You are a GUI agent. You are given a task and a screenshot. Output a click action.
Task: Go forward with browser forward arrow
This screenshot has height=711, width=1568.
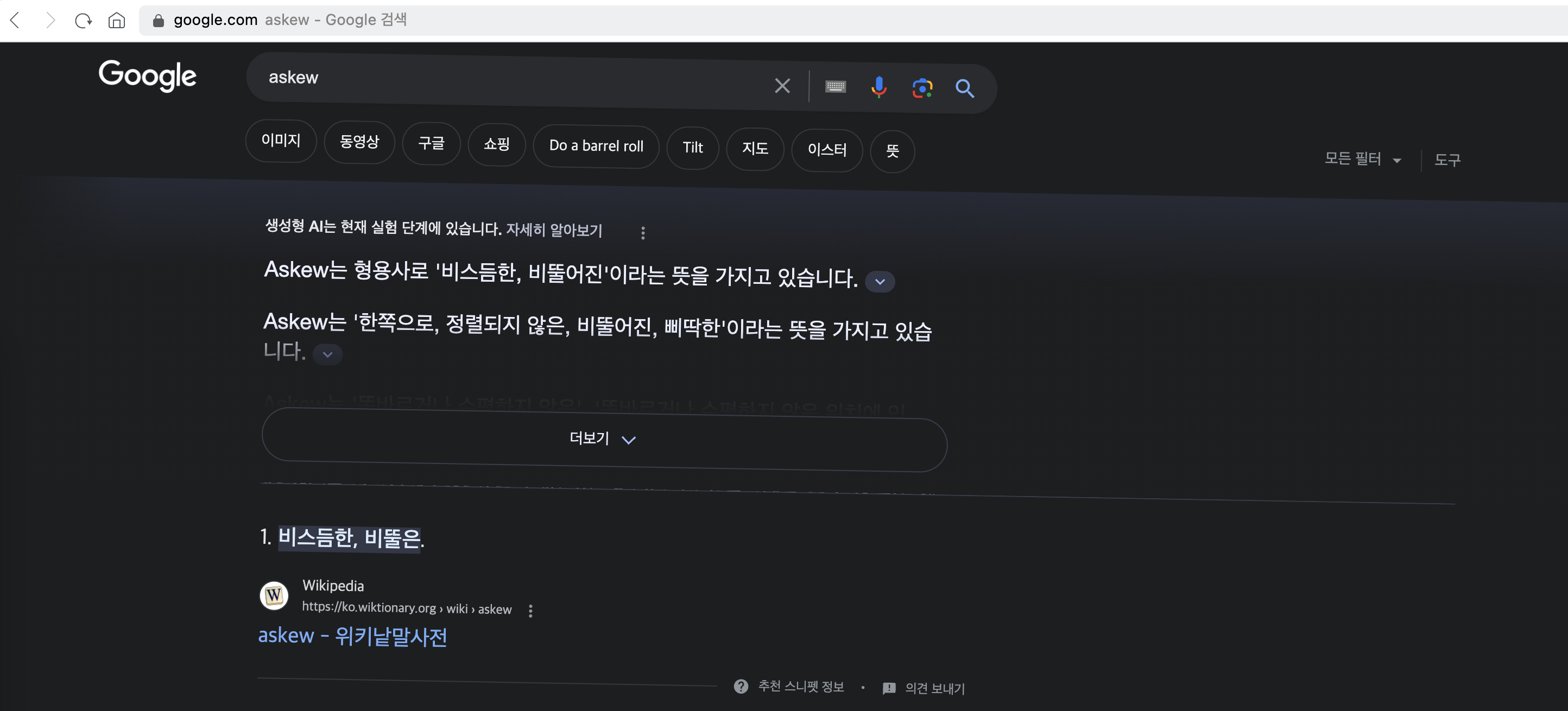(50, 21)
